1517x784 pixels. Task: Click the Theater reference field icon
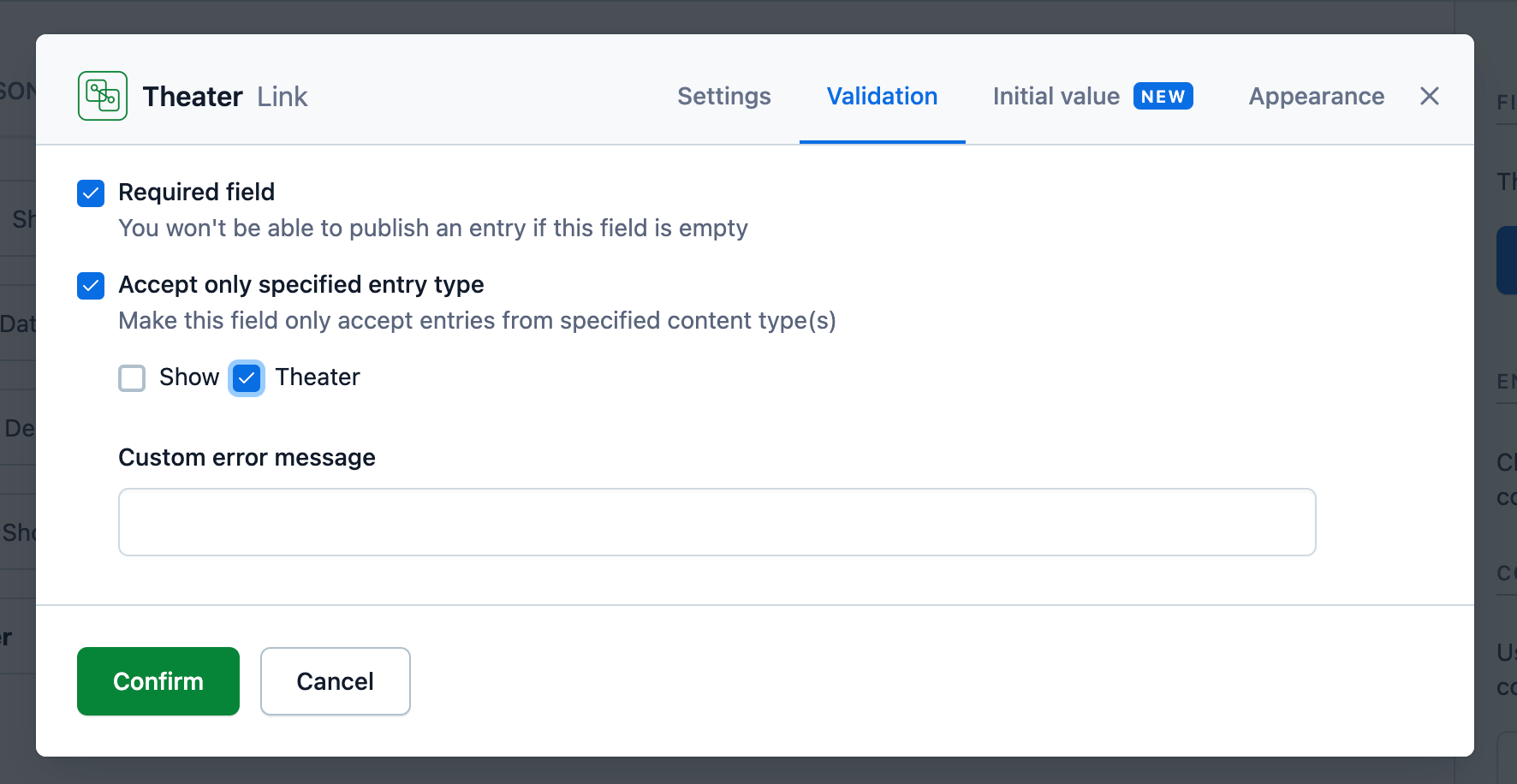point(103,96)
